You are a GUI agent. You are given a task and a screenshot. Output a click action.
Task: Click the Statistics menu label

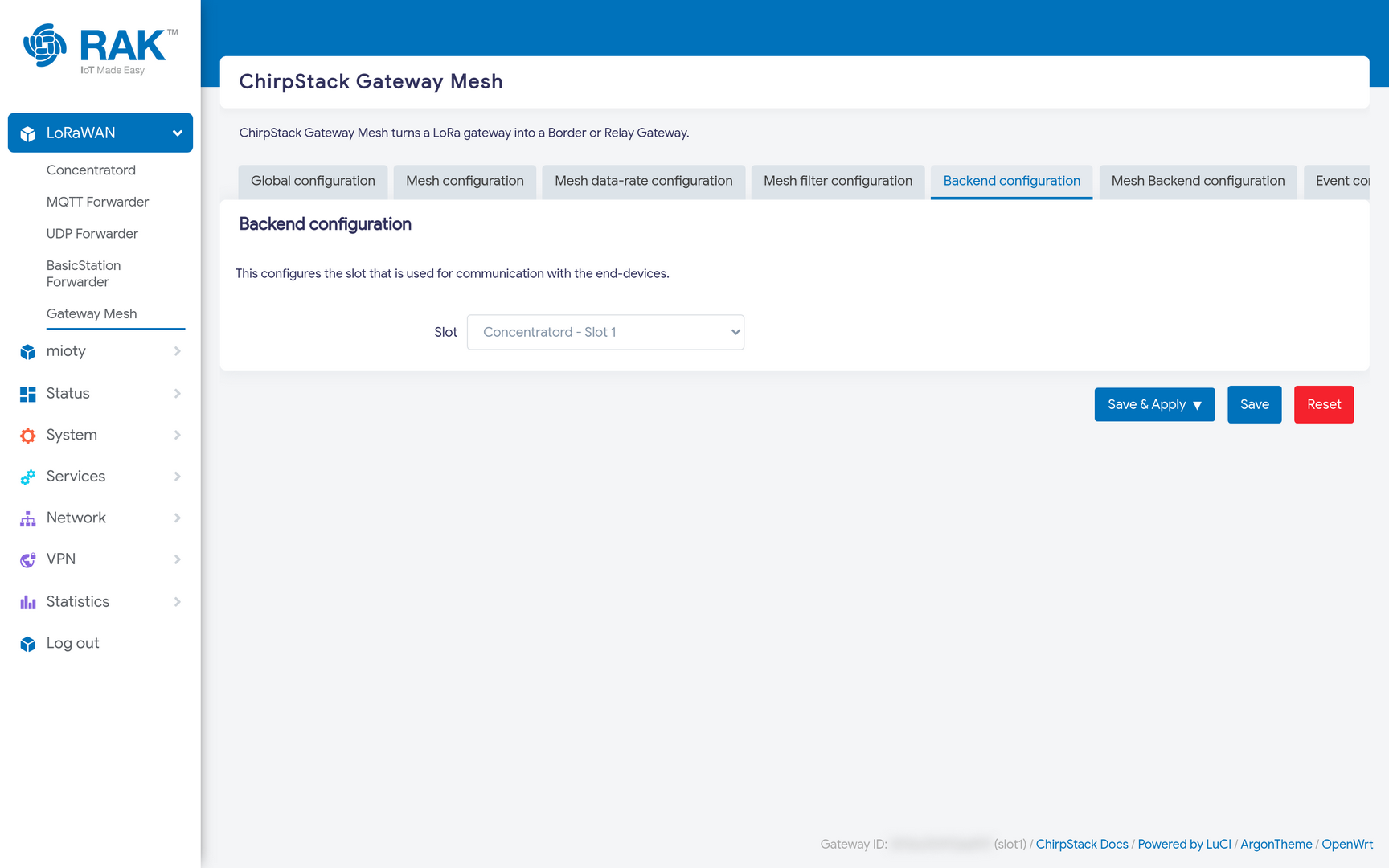click(78, 601)
